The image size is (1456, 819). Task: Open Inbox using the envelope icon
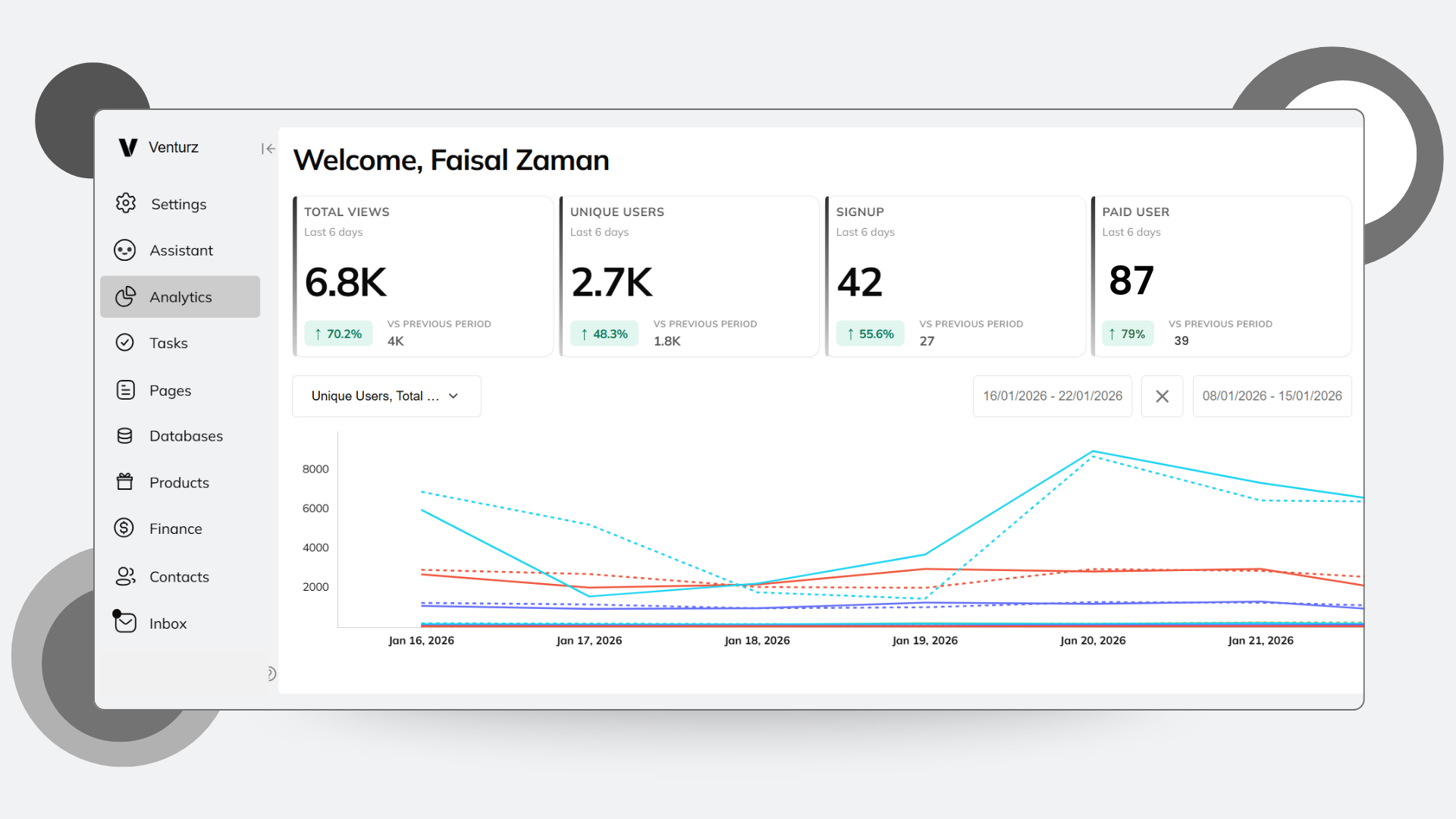coord(125,623)
